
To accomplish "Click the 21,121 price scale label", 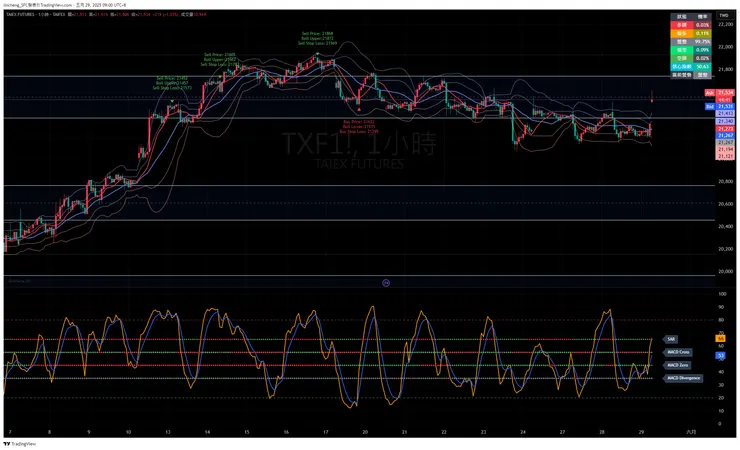I will pyautogui.click(x=725, y=156).
